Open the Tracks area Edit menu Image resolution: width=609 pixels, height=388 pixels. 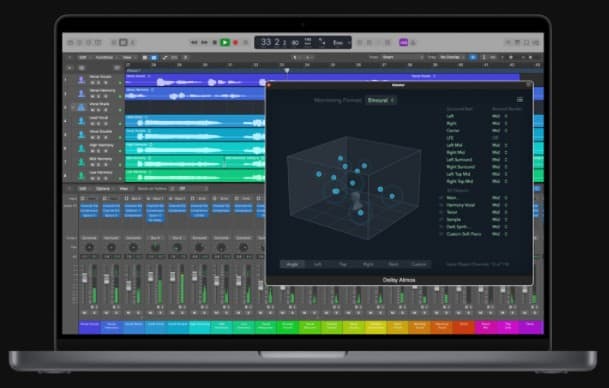pyautogui.click(x=82, y=57)
